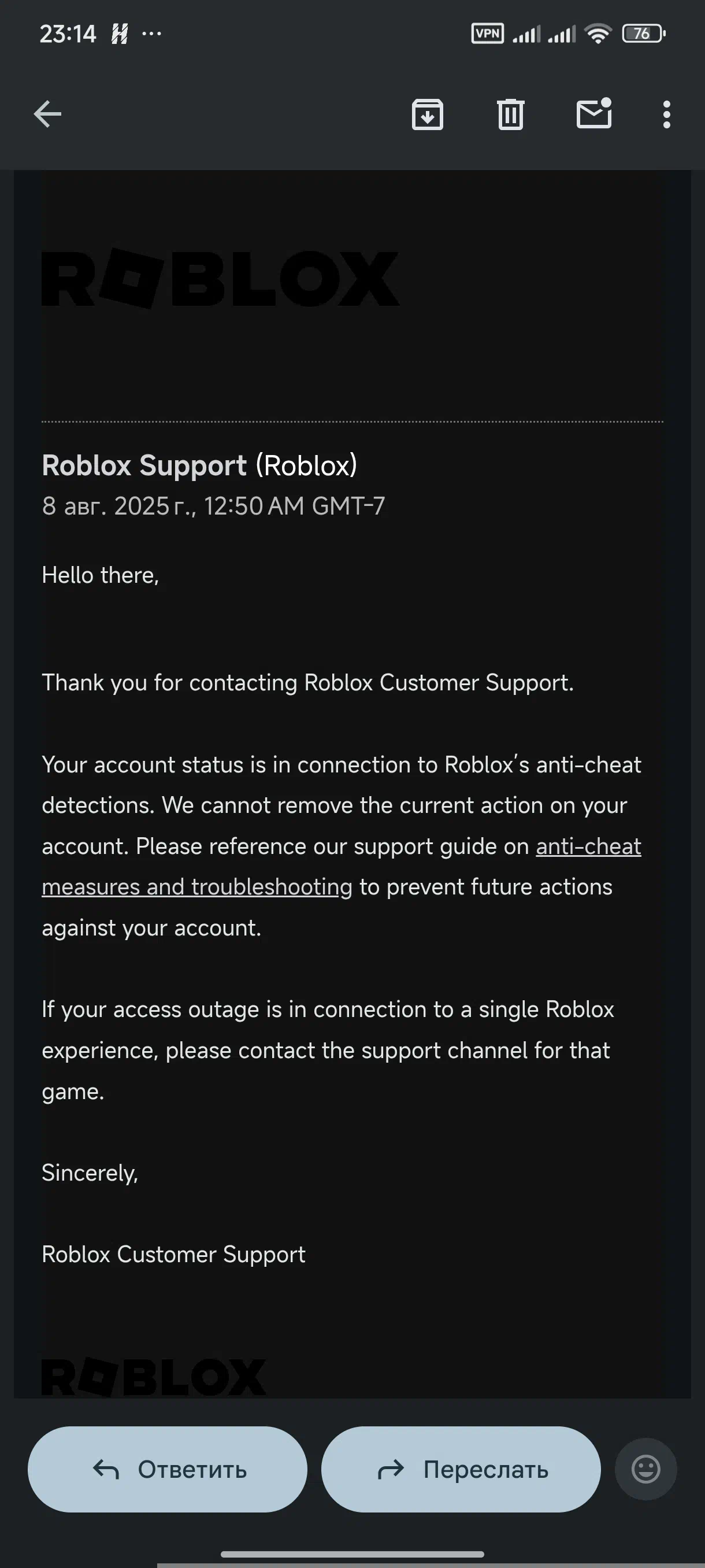Tap the VPN status bar indicator
Screen dimensions: 705x1568
pyautogui.click(x=487, y=34)
